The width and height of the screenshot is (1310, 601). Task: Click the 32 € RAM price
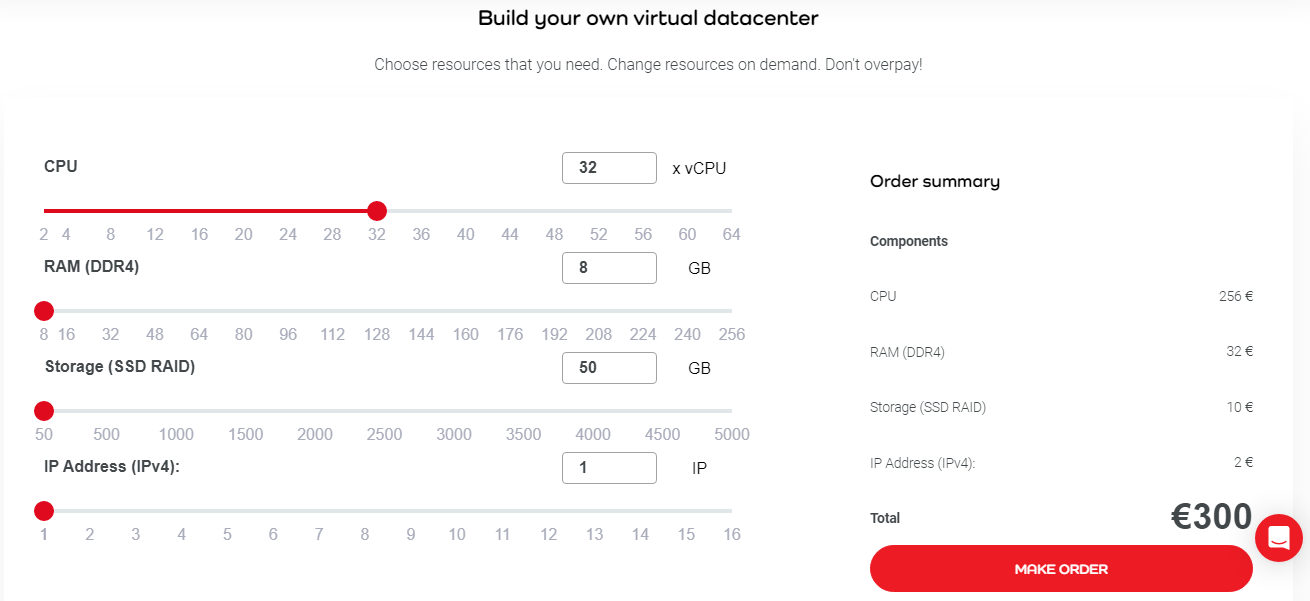(1240, 351)
